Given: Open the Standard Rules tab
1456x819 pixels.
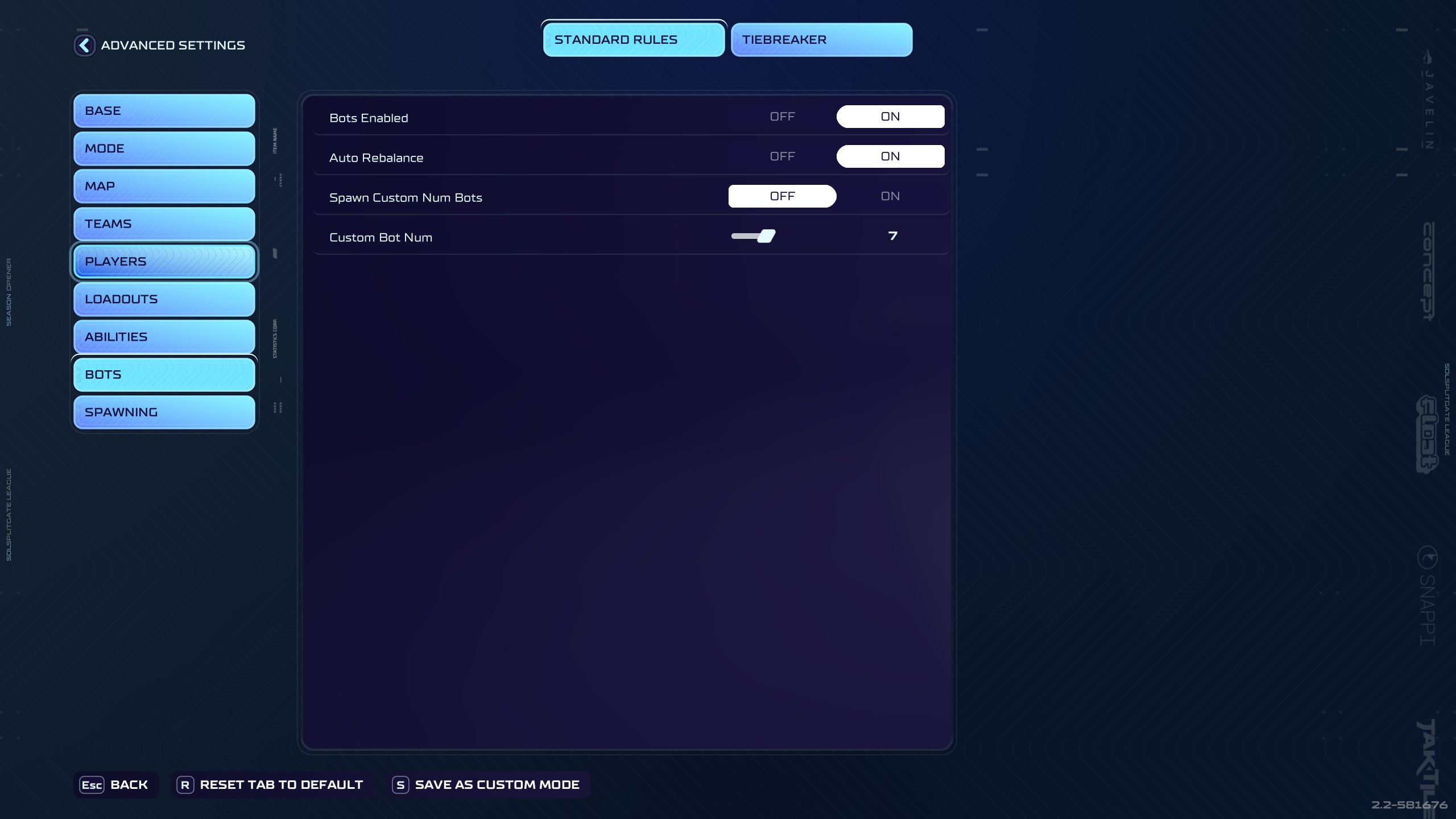Looking at the screenshot, I should click(x=633, y=40).
